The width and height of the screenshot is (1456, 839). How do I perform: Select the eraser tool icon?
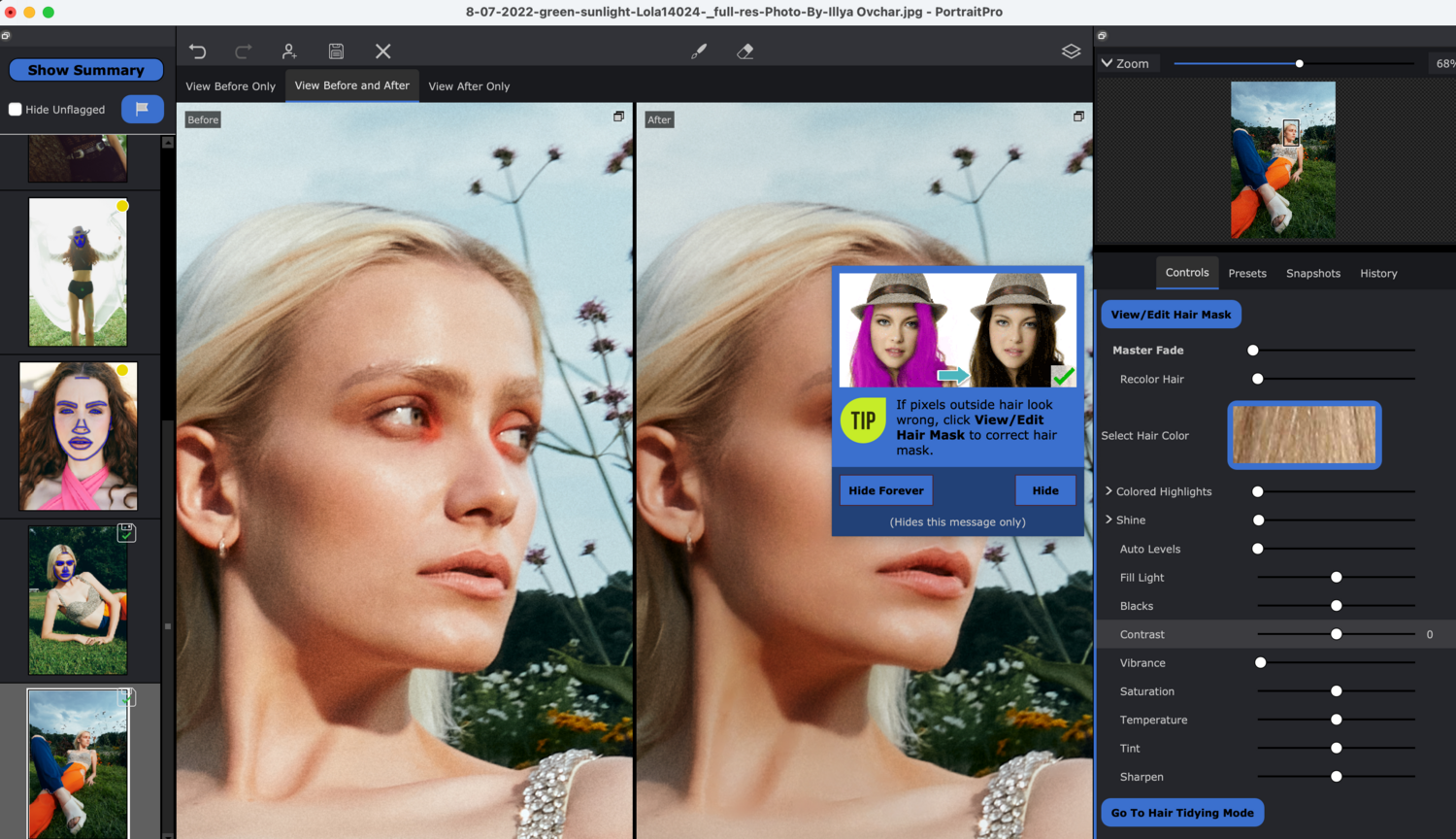tap(745, 51)
